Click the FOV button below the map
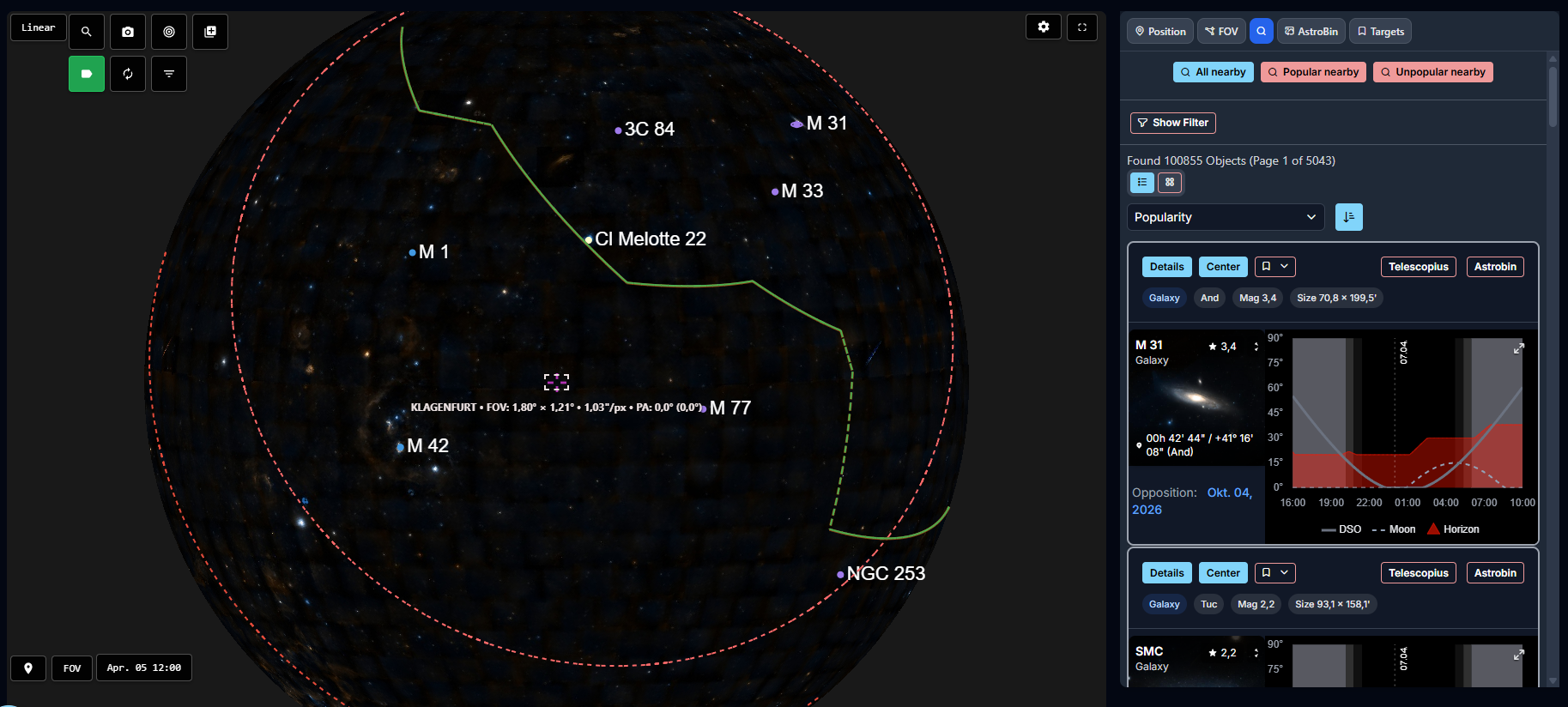This screenshot has width=1568, height=707. point(72,668)
